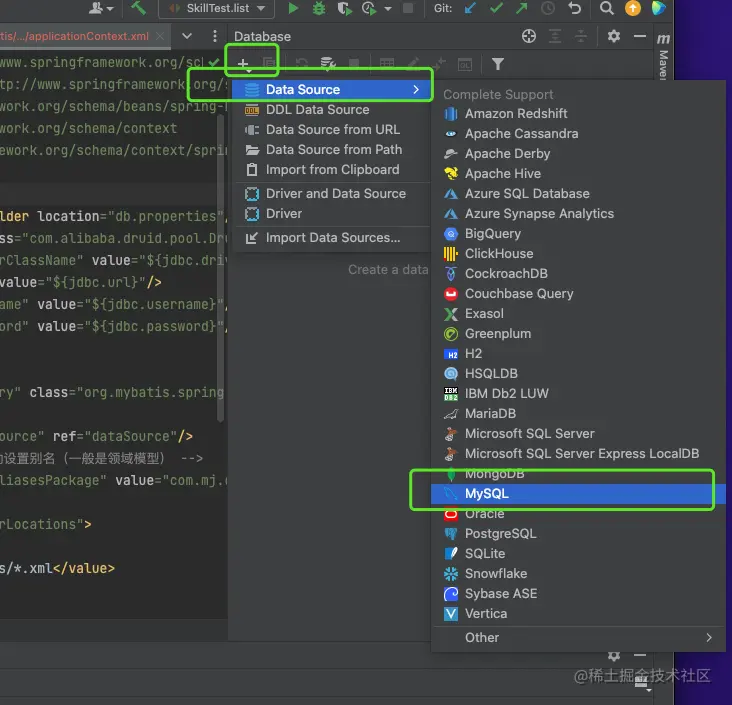The height and width of the screenshot is (705, 732).
Task: Choose BigQuery data source
Action: point(578,234)
